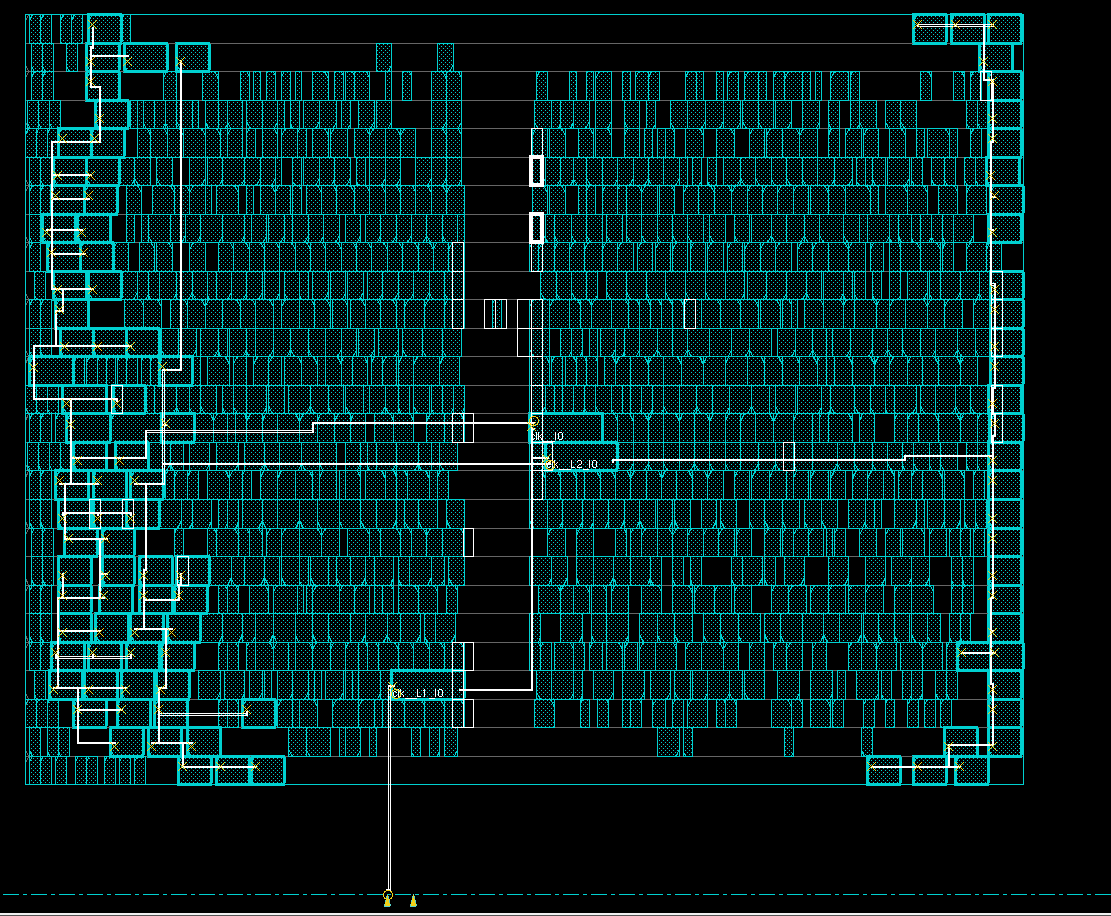Screen dimensions: 1111x916
Task: Click the yellow circle pin on ck_I0 cell
Action: 535,422
